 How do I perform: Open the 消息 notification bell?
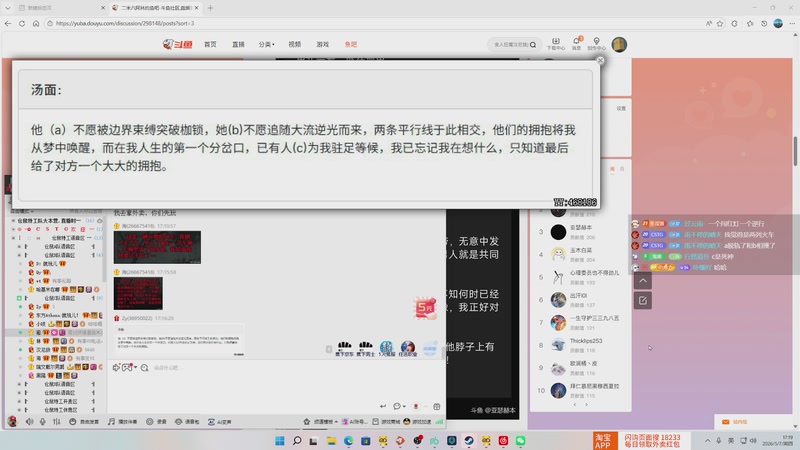pos(577,44)
